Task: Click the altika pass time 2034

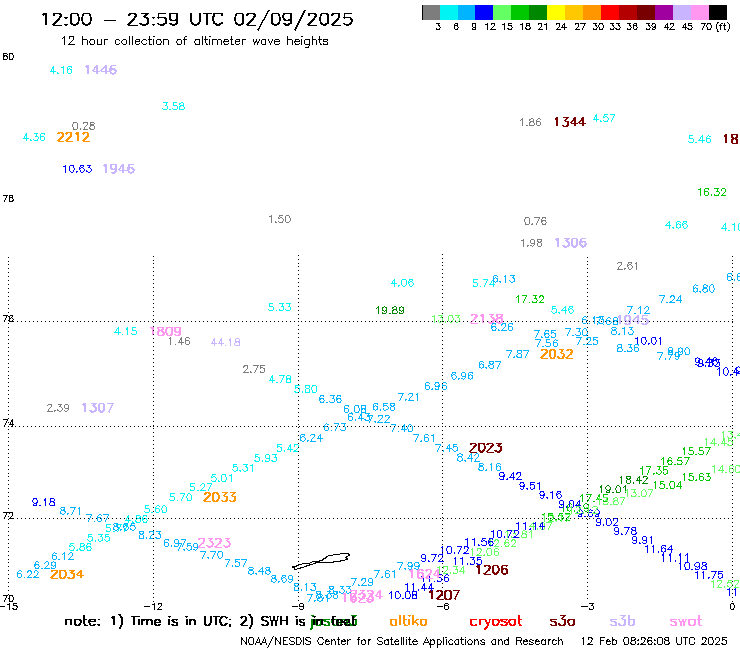Action: click(x=67, y=574)
